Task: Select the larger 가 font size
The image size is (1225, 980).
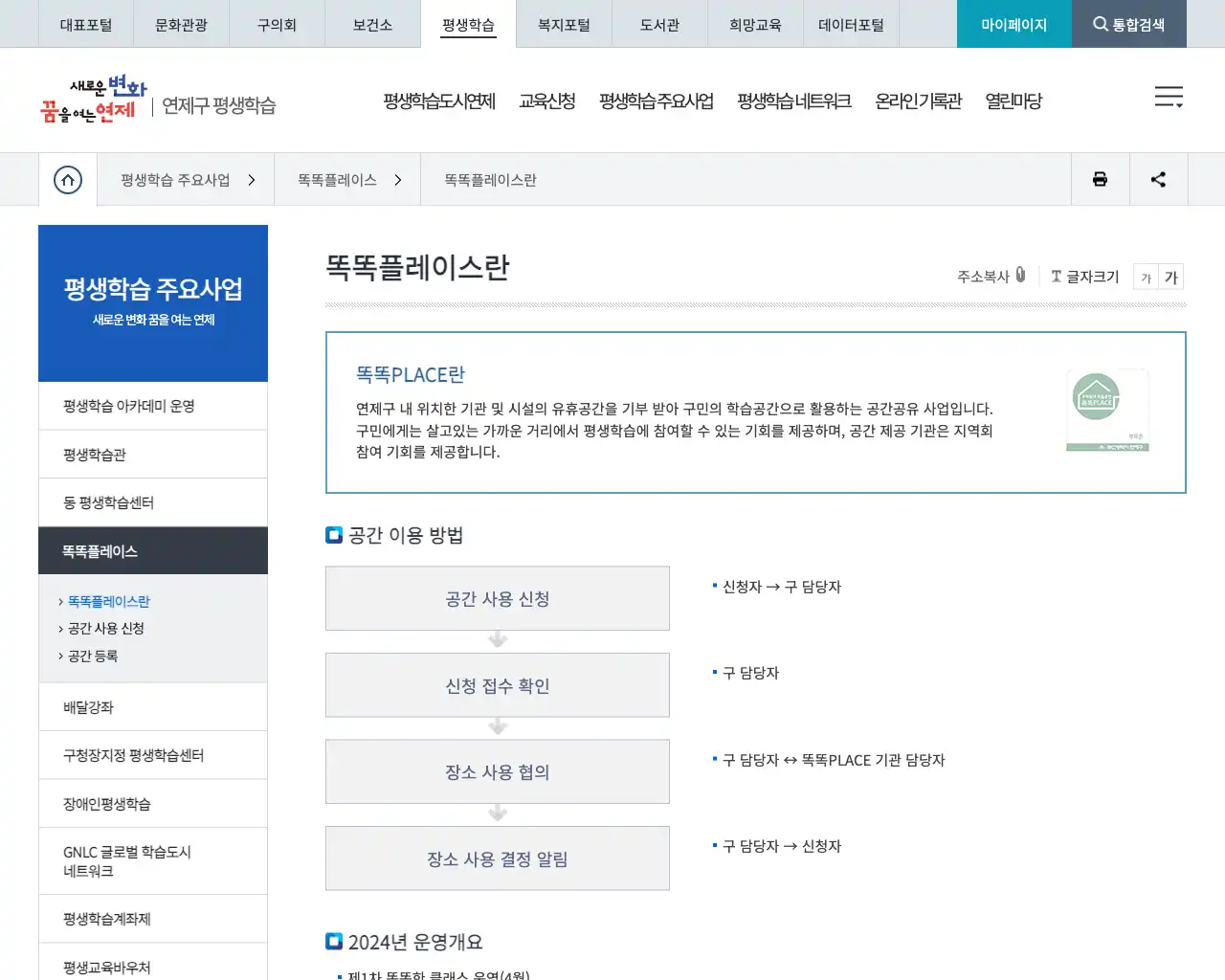Action: coord(1171,277)
